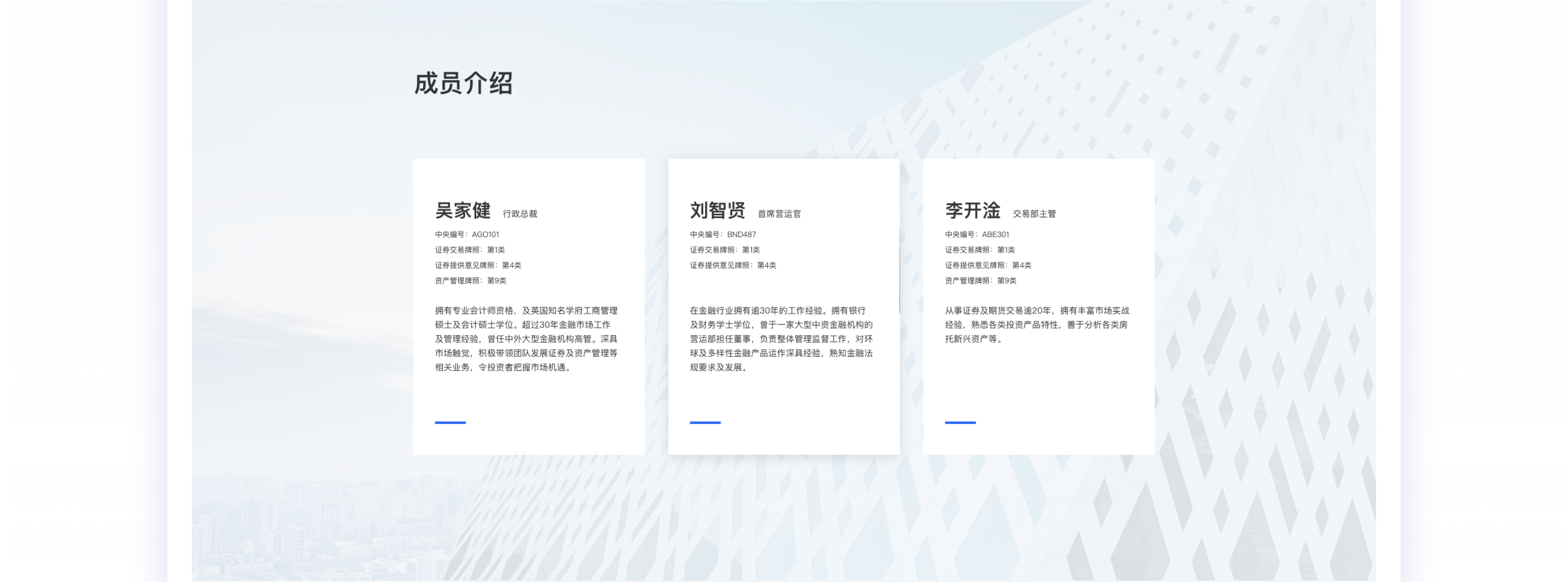Click the 行政总裁 title label

pos(520,214)
